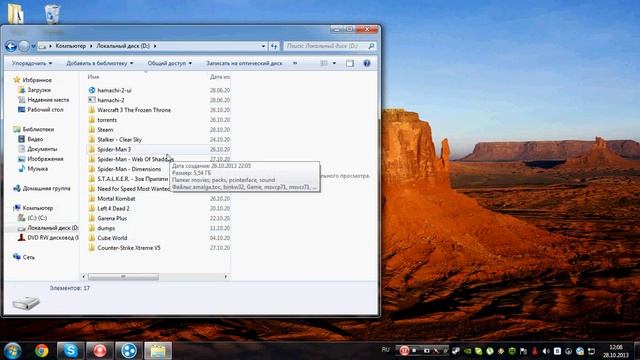Select the Spider-Man - Dimensions folder
This screenshot has width=640, height=360.
(129, 169)
